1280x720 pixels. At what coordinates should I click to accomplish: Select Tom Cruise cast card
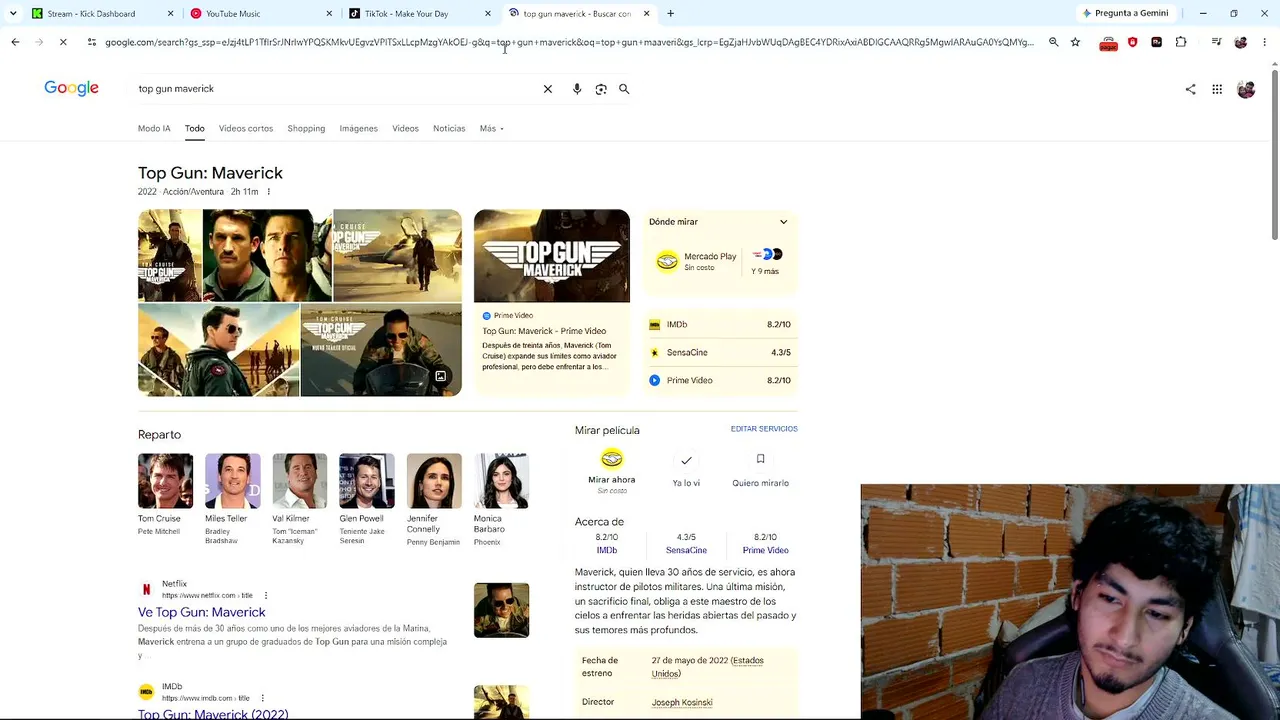point(166,495)
